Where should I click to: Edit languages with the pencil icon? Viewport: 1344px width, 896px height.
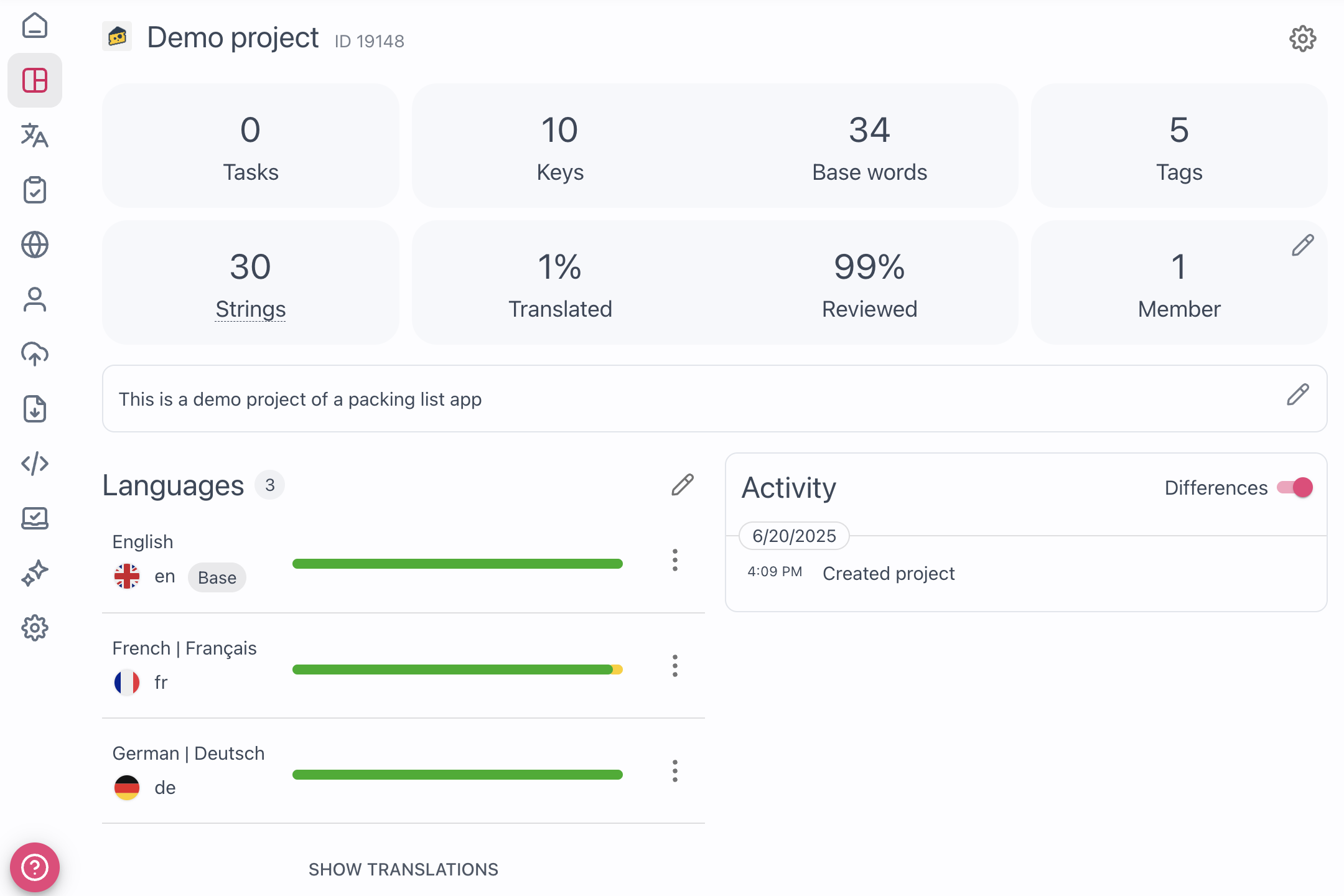683,485
